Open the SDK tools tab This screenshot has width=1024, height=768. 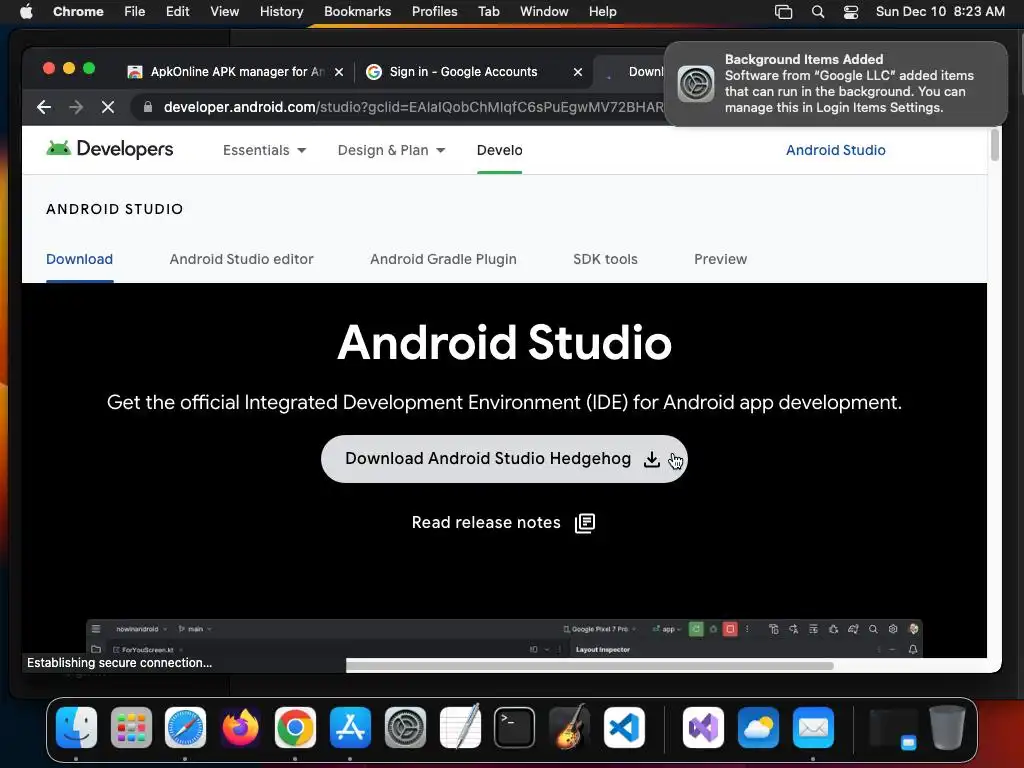pyautogui.click(x=605, y=259)
